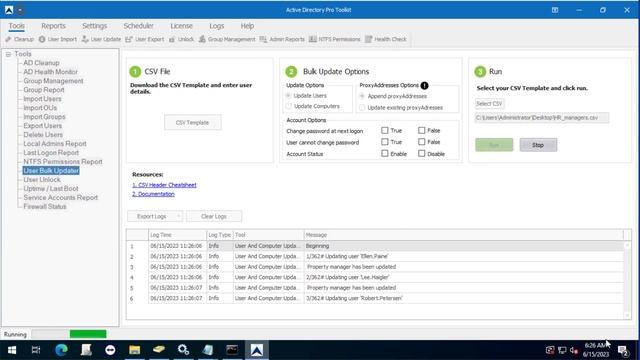The image size is (640, 360).
Task: Open the Documentation link
Action: (x=153, y=194)
